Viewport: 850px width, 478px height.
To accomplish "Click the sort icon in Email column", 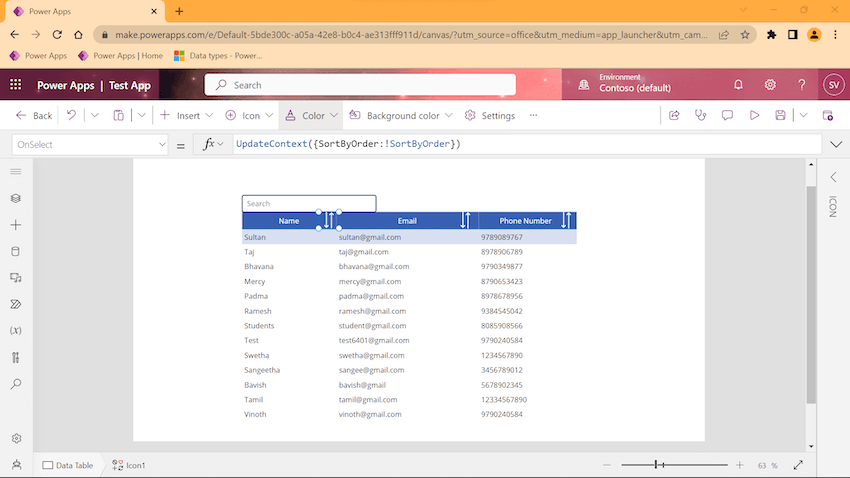I will click(465, 220).
